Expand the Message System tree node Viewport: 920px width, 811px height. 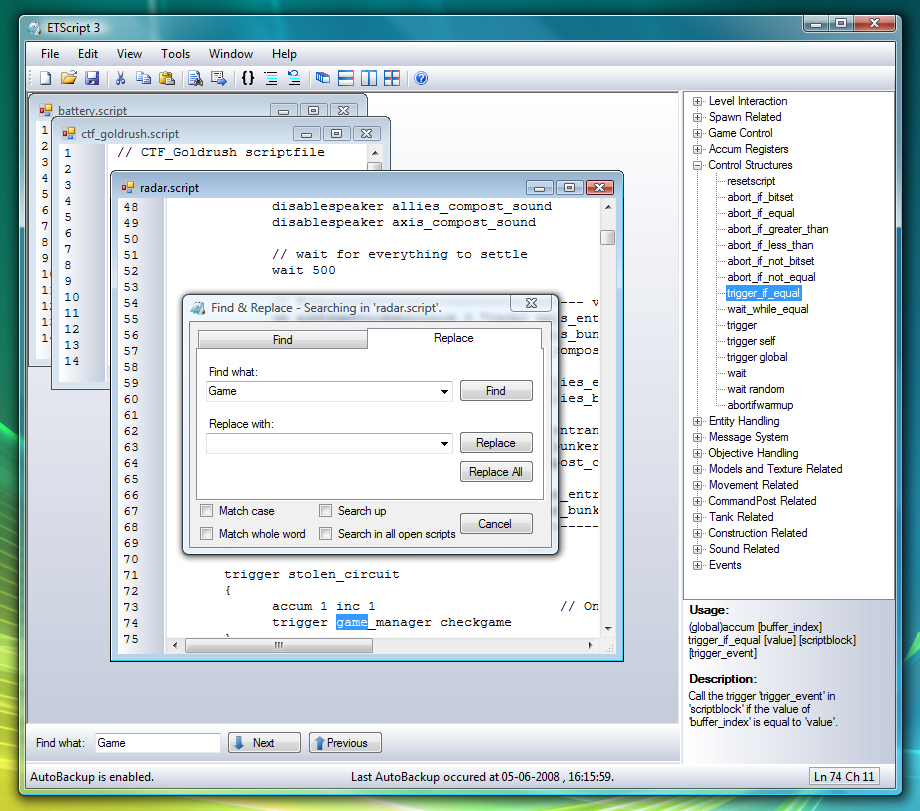[697, 437]
